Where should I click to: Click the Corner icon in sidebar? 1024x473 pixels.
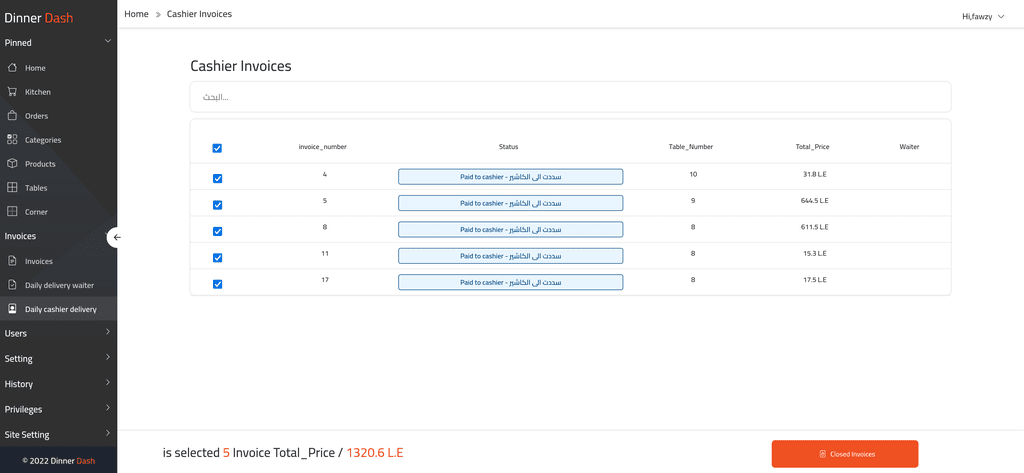point(12,212)
